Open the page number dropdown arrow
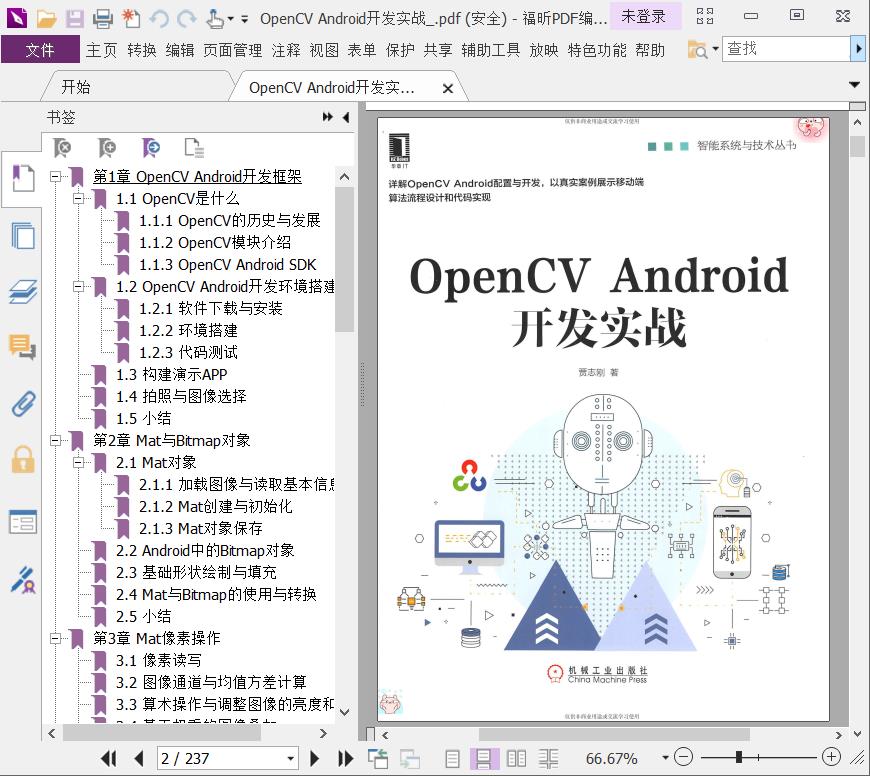This screenshot has height=776, width=870. tap(290, 759)
